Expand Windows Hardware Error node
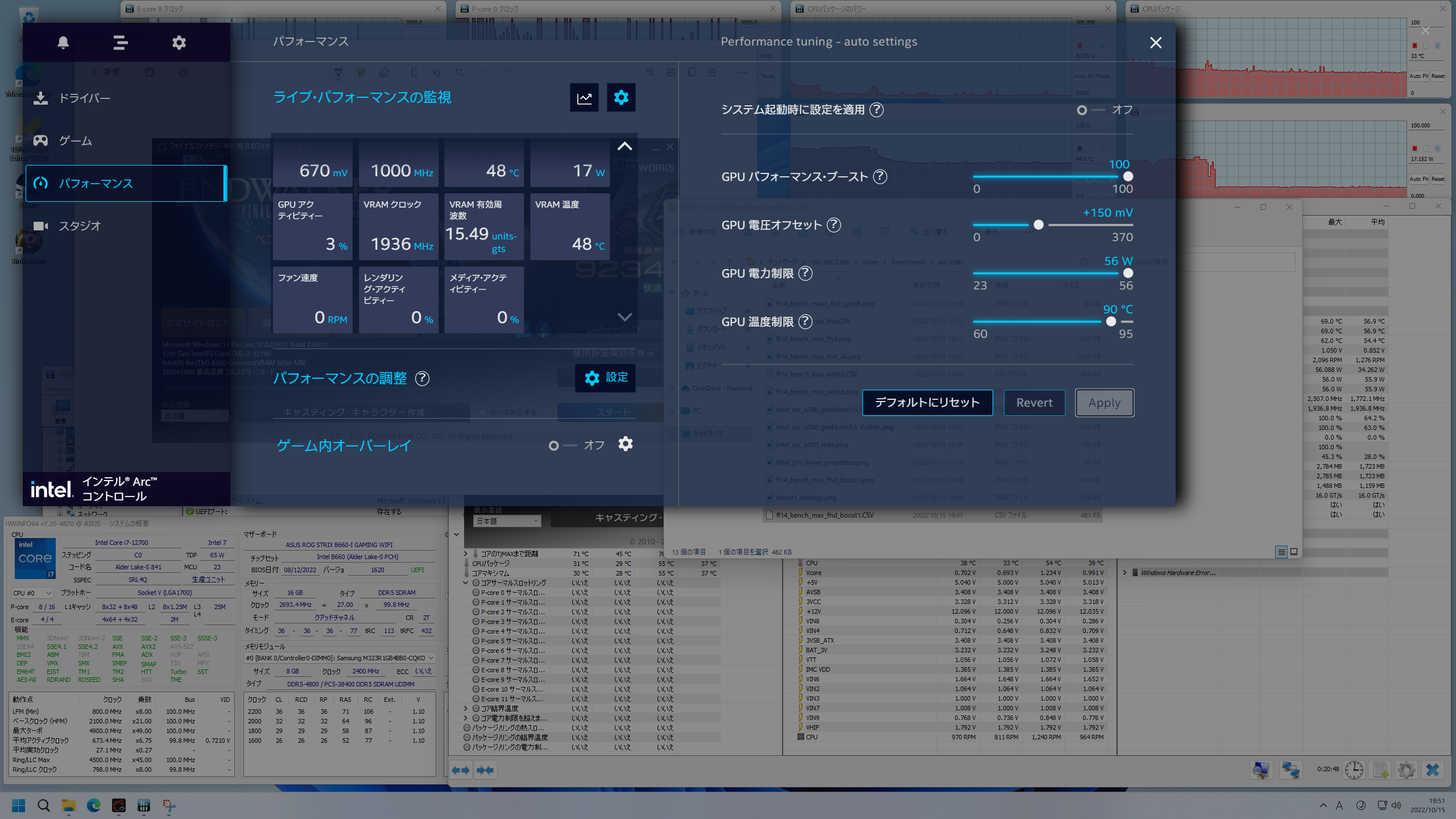 tap(1124, 573)
